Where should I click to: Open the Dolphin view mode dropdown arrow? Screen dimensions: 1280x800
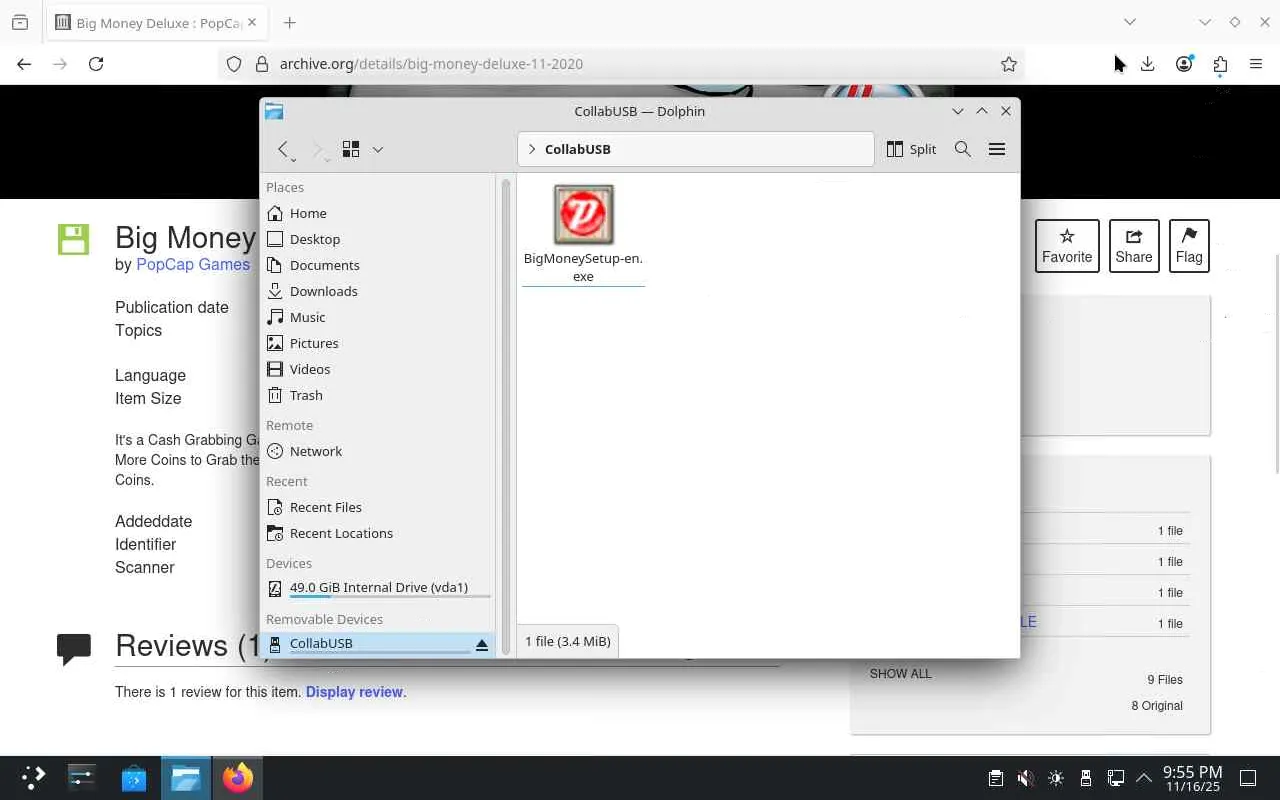pyautogui.click(x=378, y=149)
